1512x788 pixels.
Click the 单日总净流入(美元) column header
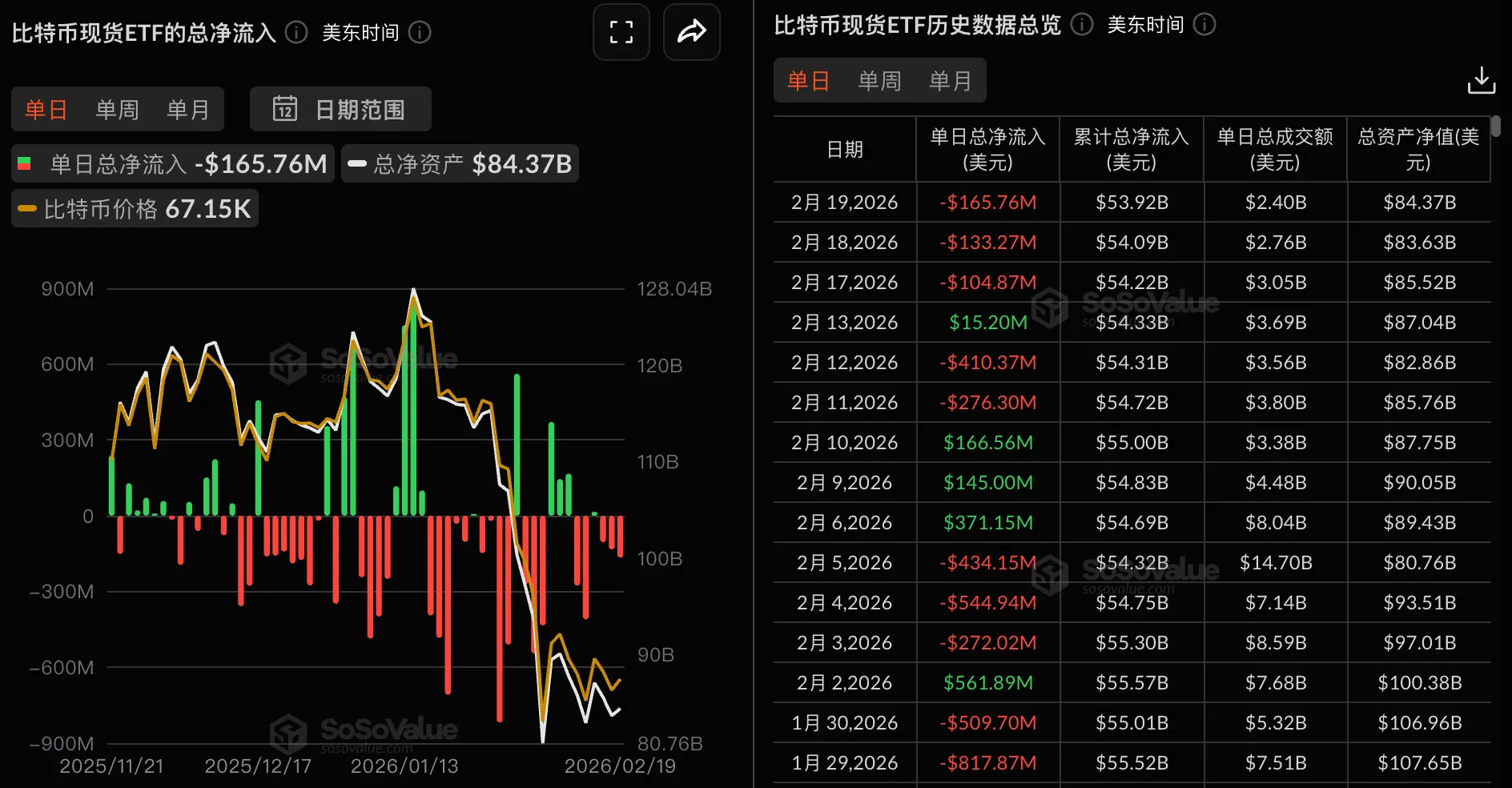(x=987, y=150)
